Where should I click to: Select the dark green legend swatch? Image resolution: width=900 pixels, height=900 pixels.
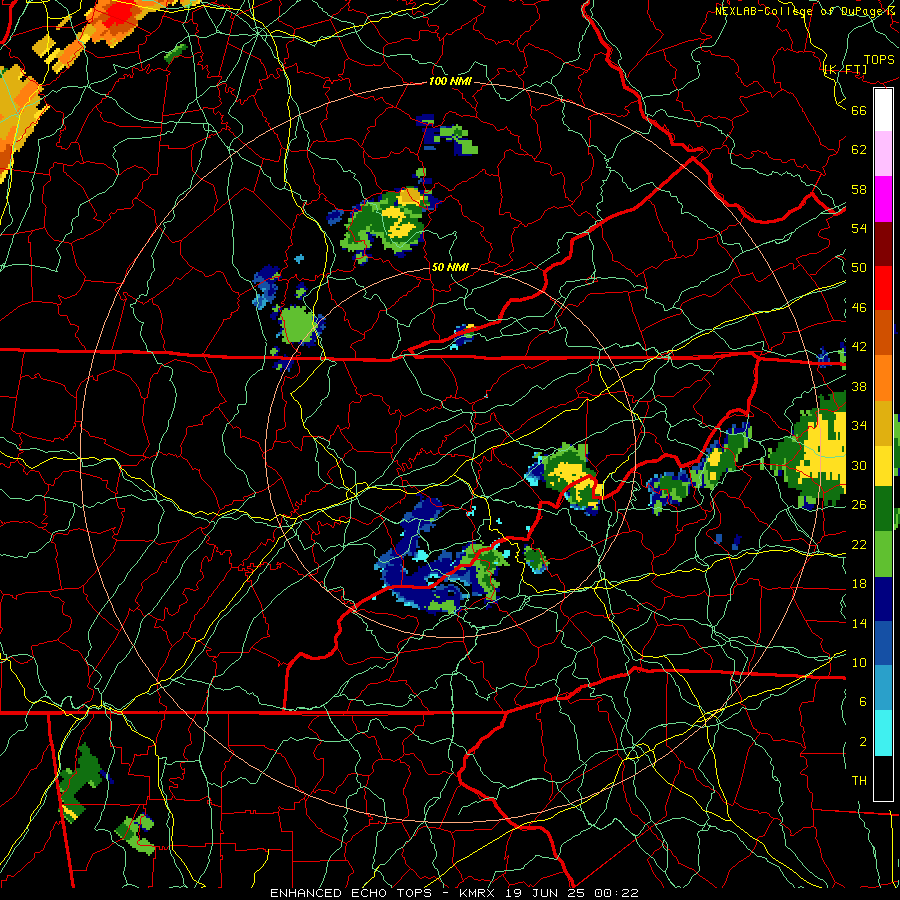(883, 509)
